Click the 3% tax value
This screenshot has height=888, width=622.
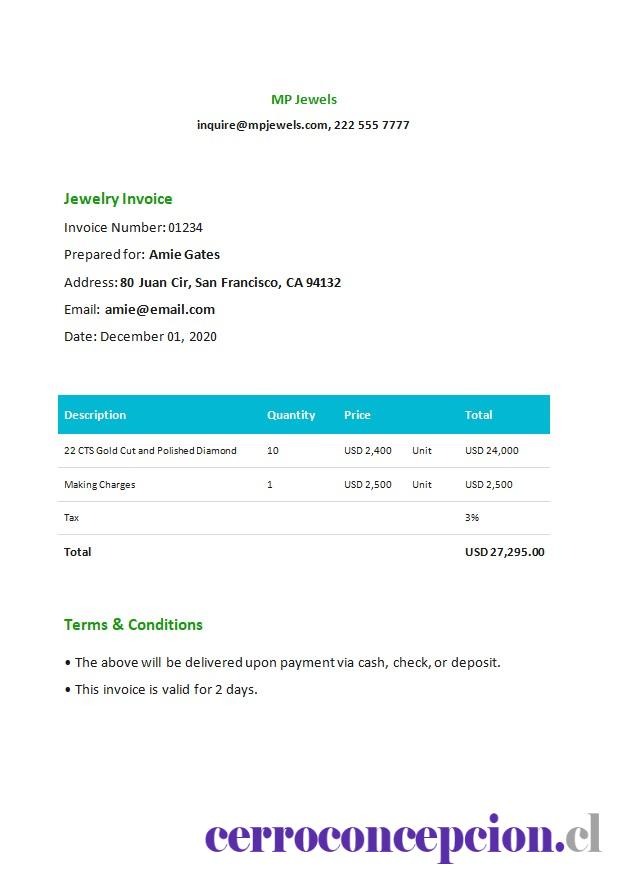pos(472,518)
